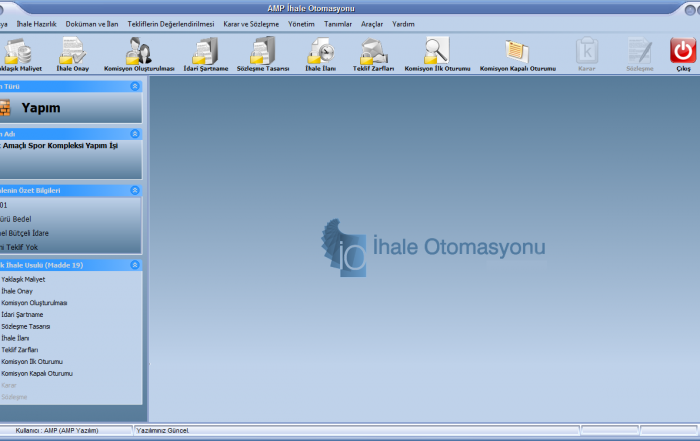Collapse the Özet Bilgileri panel chevron
Viewport: 700px width, 441px height.
tap(135, 189)
